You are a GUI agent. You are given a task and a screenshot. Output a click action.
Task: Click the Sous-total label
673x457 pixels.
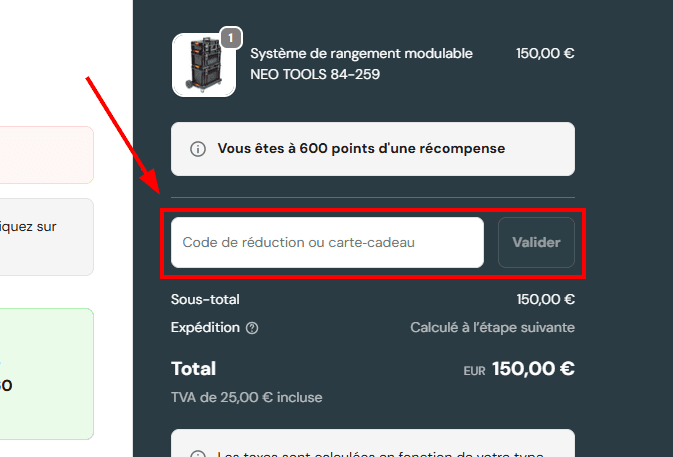pos(205,299)
